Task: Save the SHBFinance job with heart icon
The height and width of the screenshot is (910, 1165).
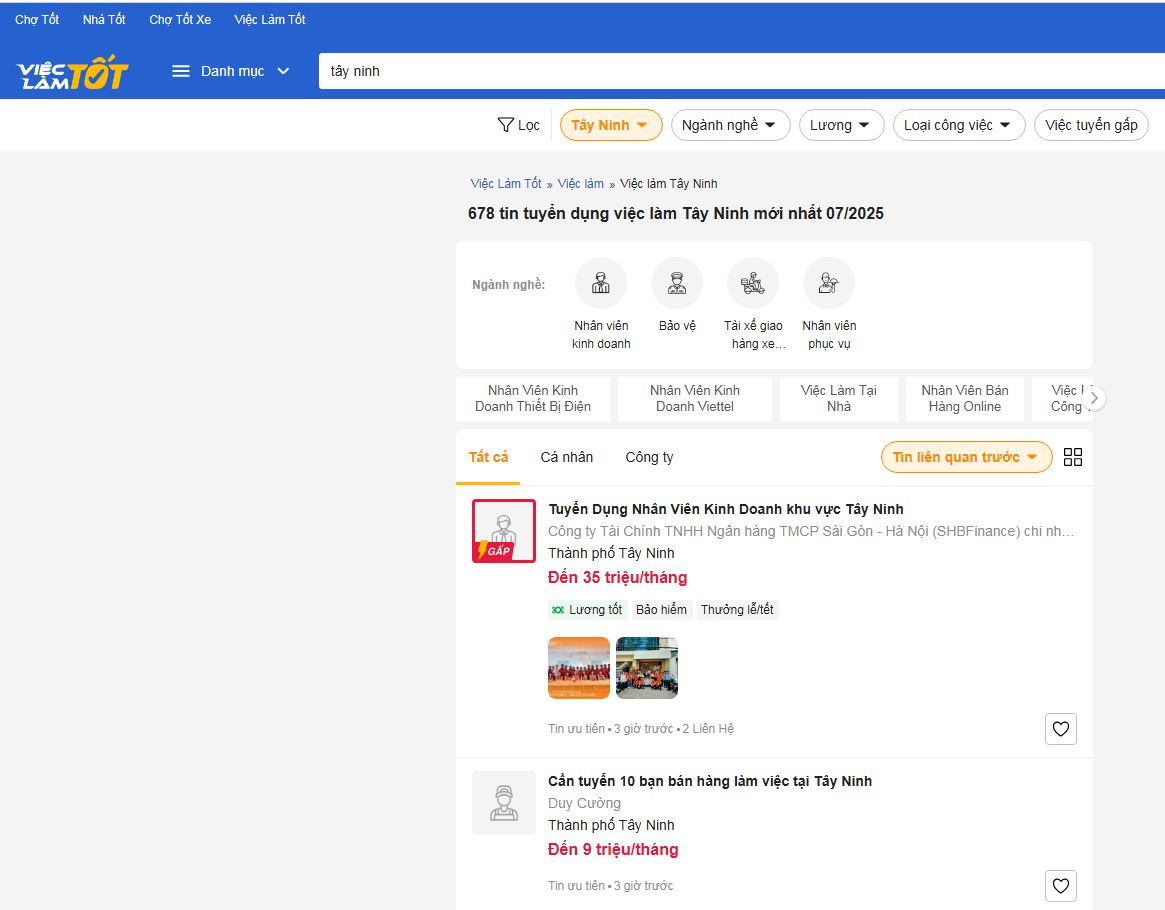Action: click(1060, 729)
